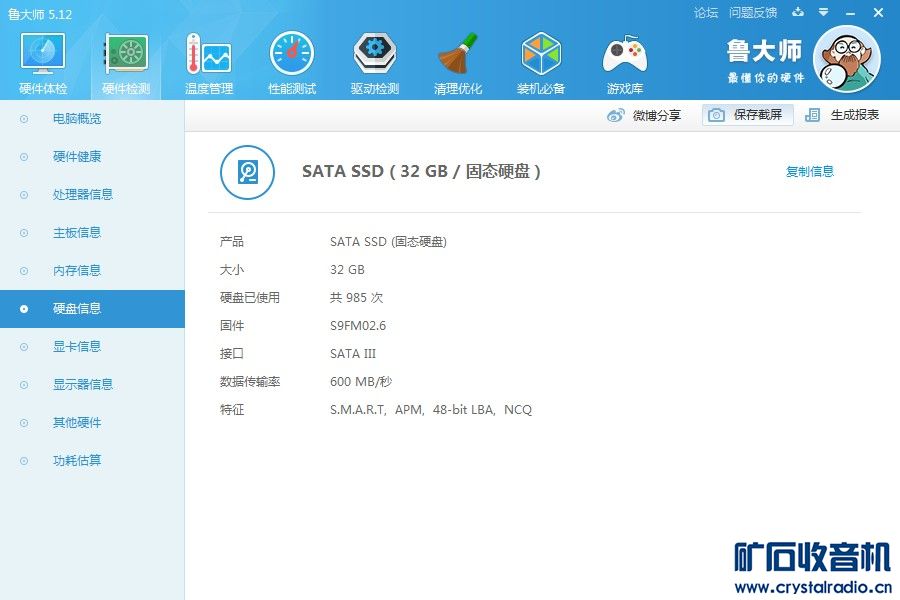
Task: Click features text S.M.A.R.T, APM, 48-bit LBA, NCQ
Action: click(x=431, y=410)
